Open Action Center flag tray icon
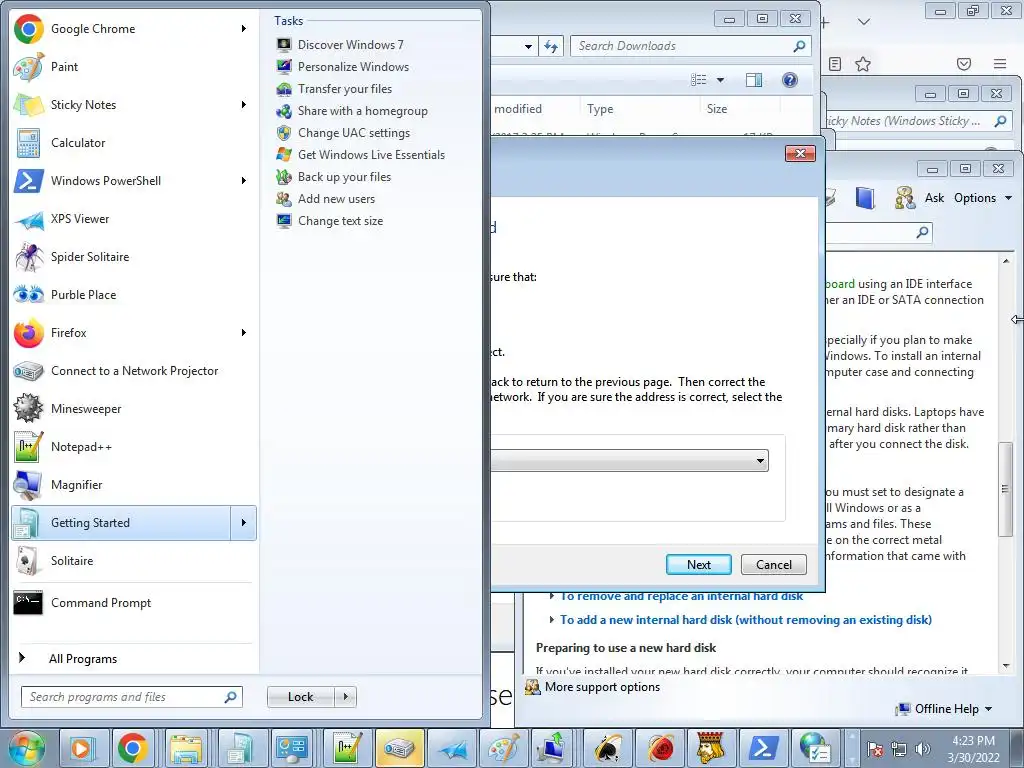 click(875, 749)
